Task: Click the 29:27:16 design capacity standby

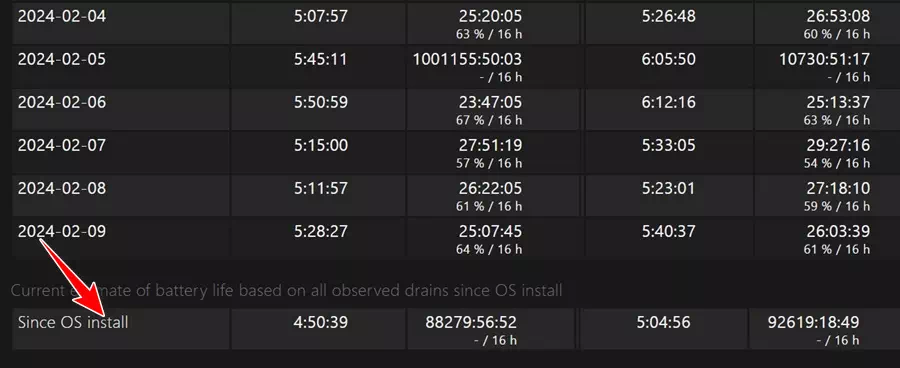Action: (838, 145)
